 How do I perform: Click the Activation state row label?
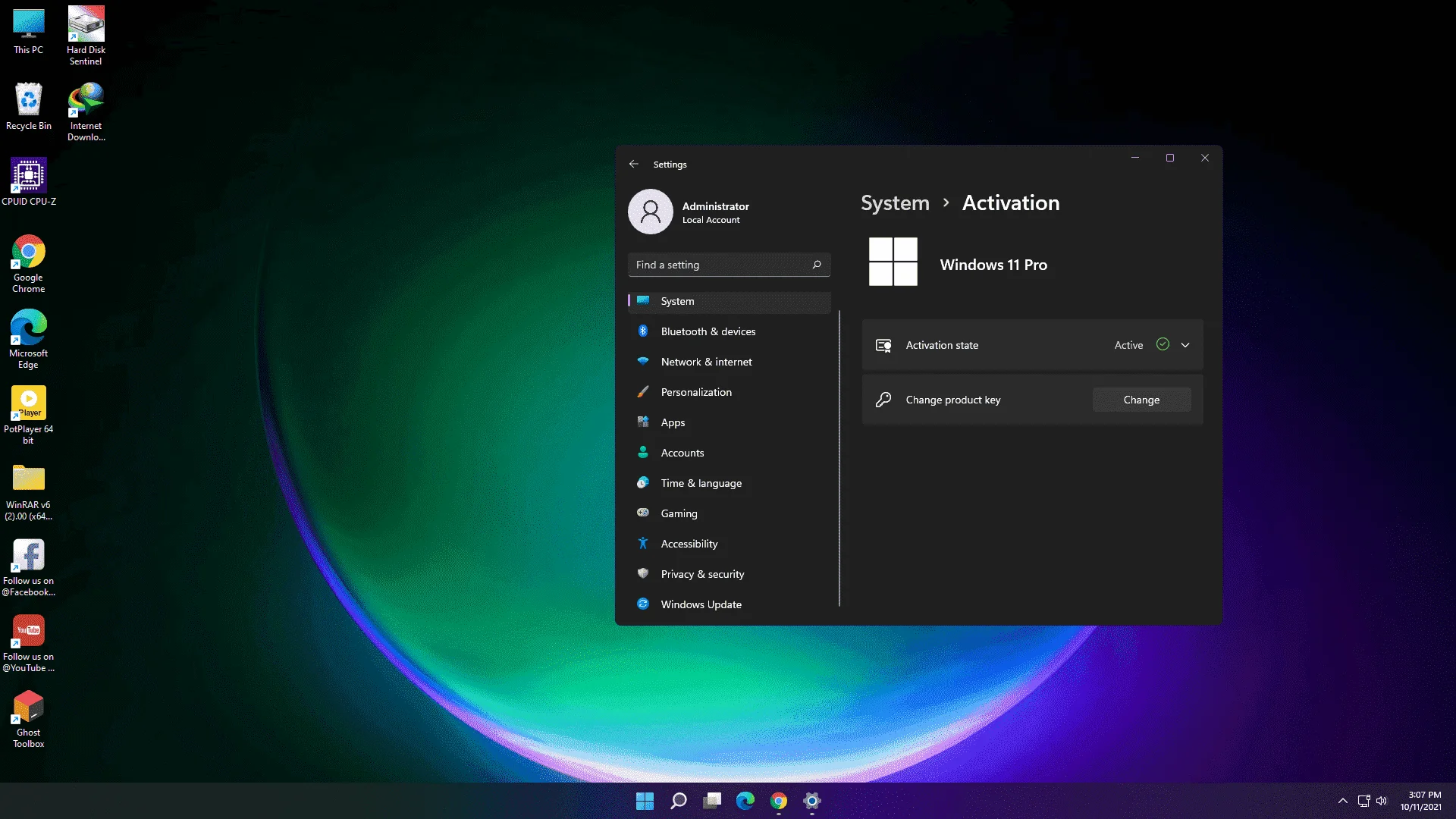(x=942, y=345)
